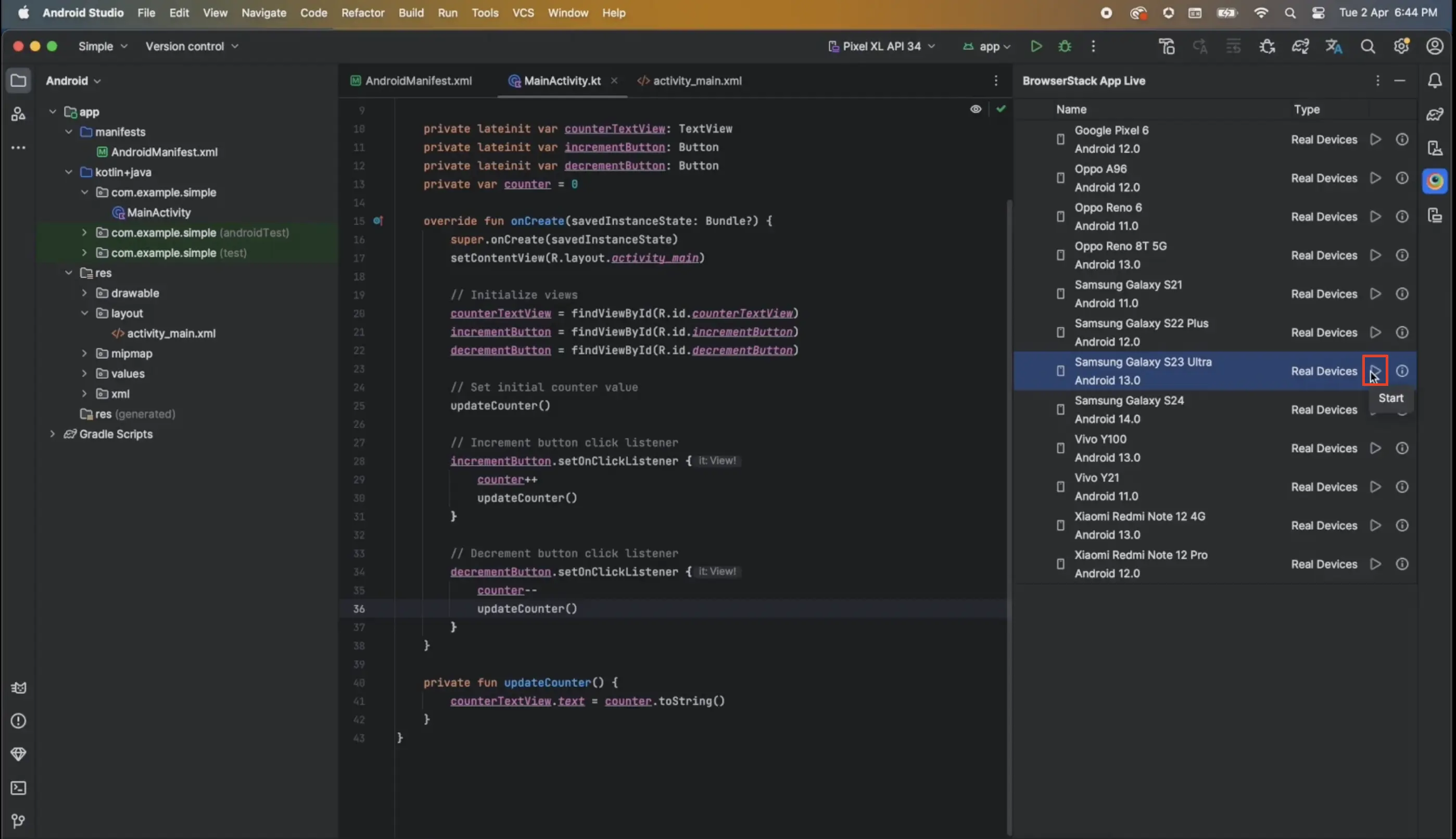This screenshot has height=839, width=1456.
Task: Click the Version control button
Action: click(x=191, y=46)
